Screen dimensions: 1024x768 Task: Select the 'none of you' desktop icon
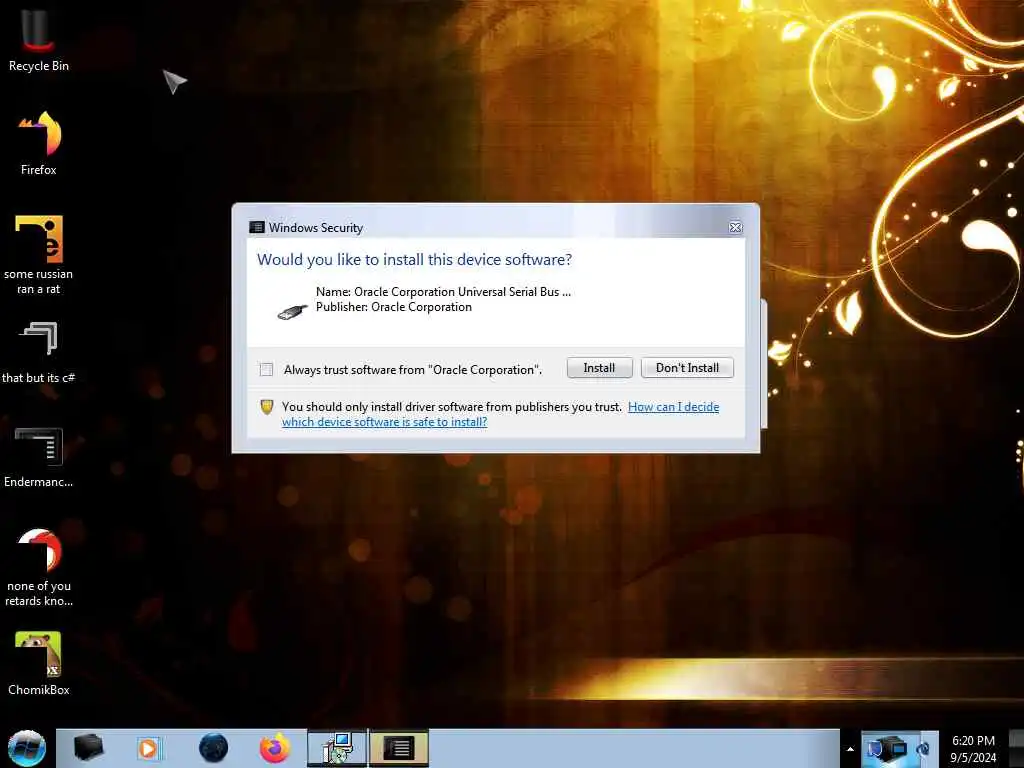click(39, 567)
